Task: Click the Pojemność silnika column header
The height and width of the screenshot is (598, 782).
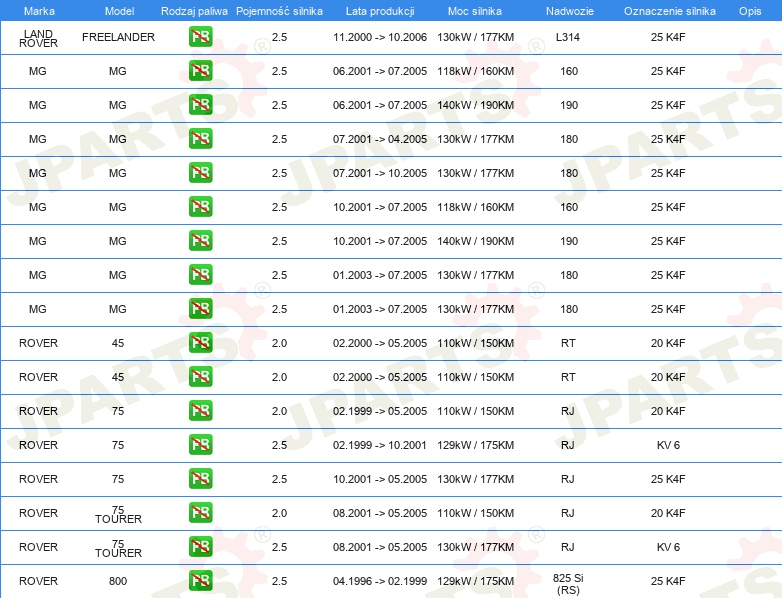Action: coord(279,11)
